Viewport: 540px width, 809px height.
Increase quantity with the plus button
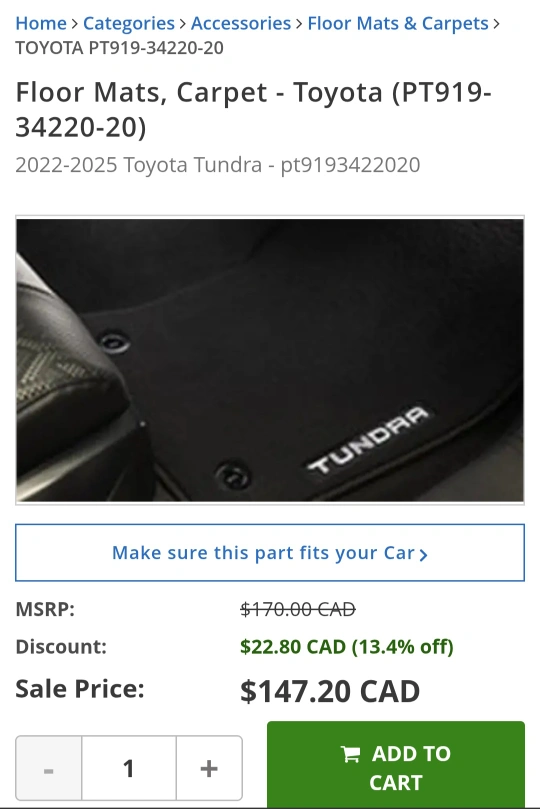pos(209,768)
